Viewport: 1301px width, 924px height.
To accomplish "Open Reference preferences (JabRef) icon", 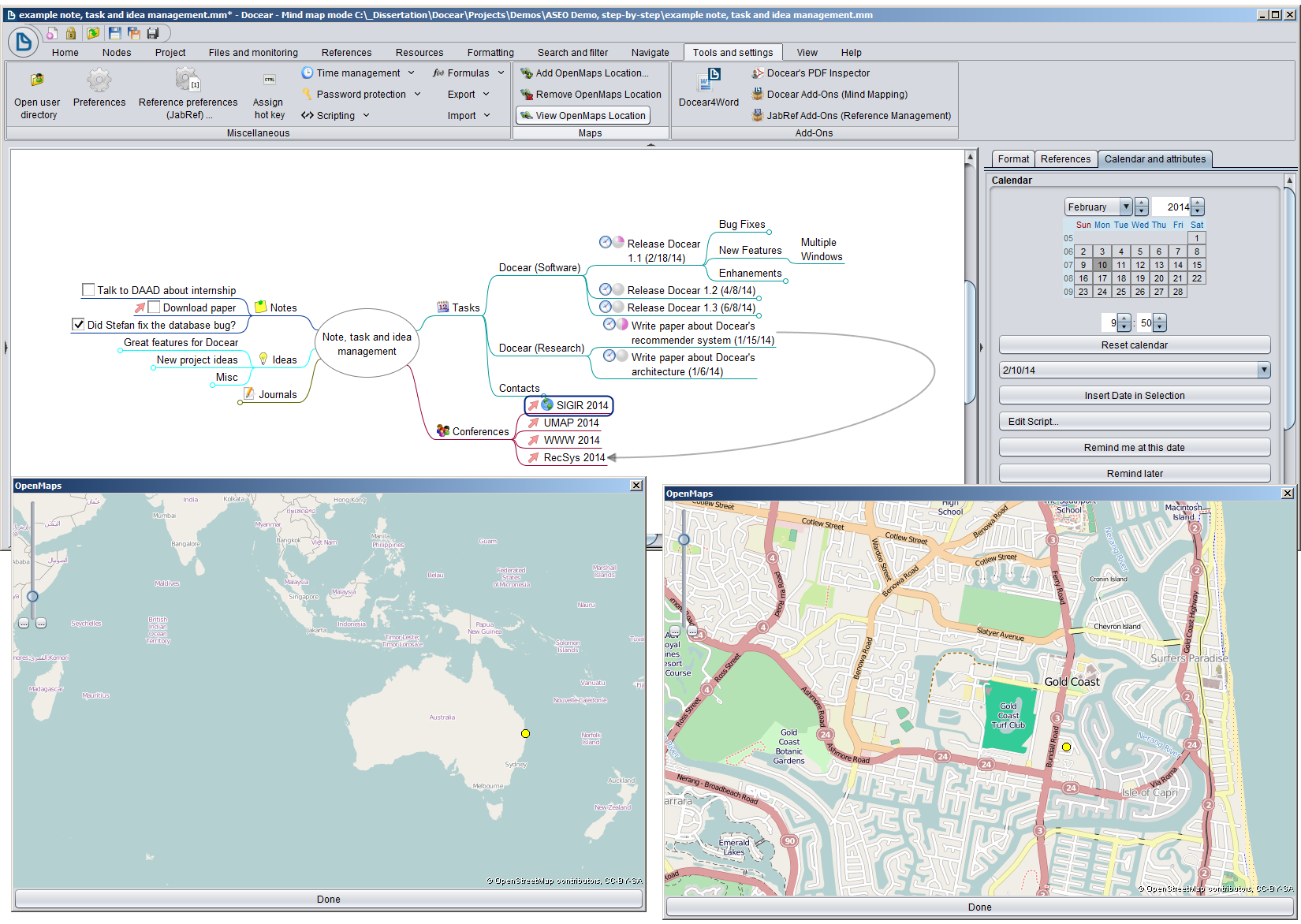I will click(x=188, y=80).
